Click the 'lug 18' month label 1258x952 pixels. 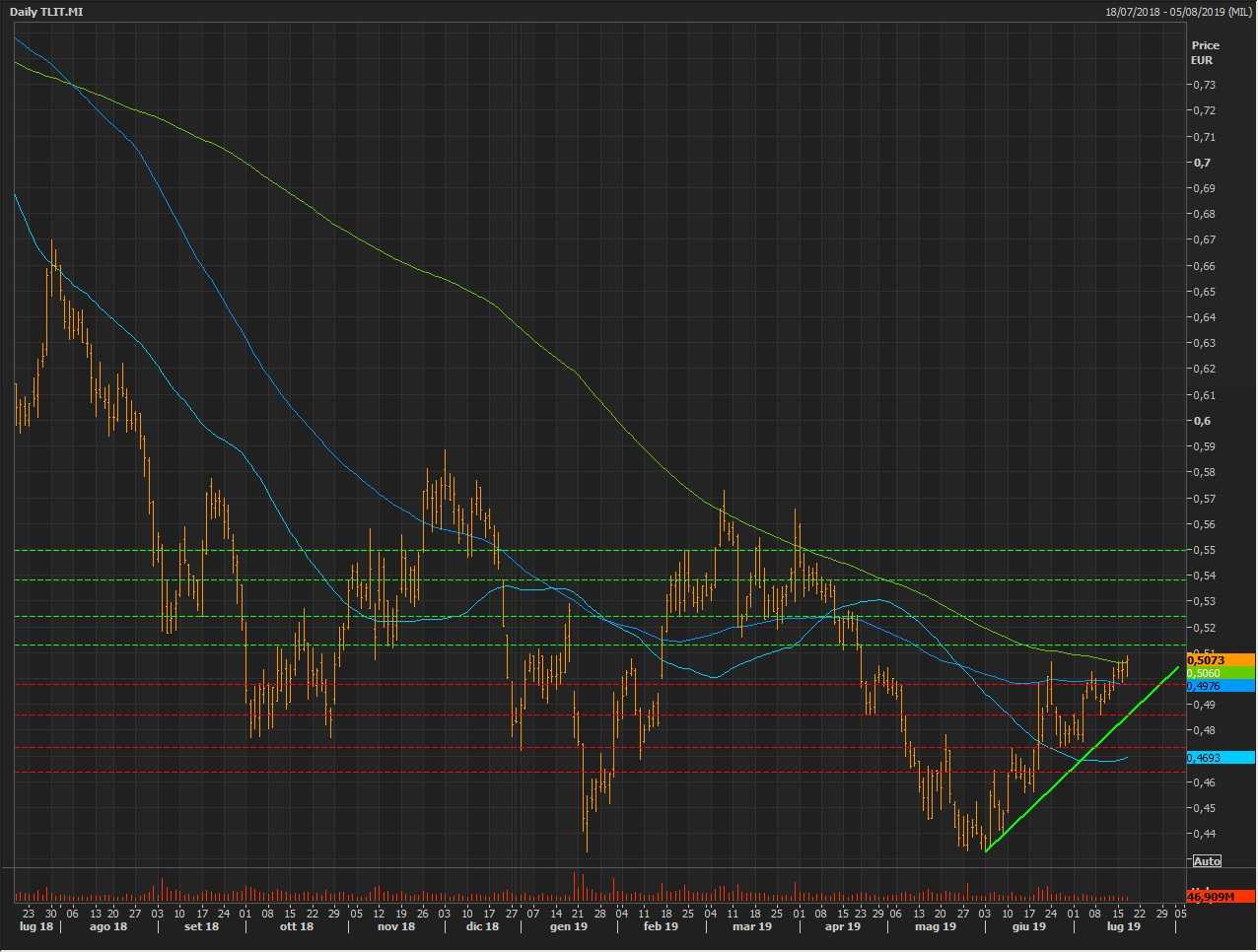(36, 926)
